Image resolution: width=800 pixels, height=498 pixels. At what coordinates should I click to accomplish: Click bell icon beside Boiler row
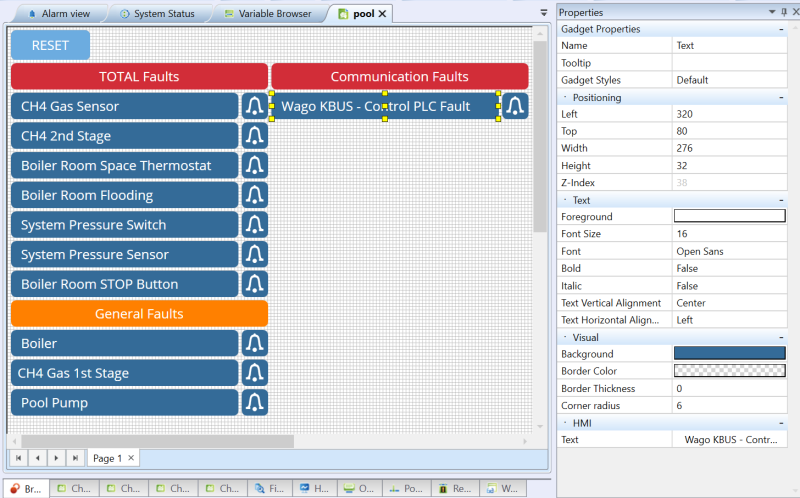[x=255, y=343]
